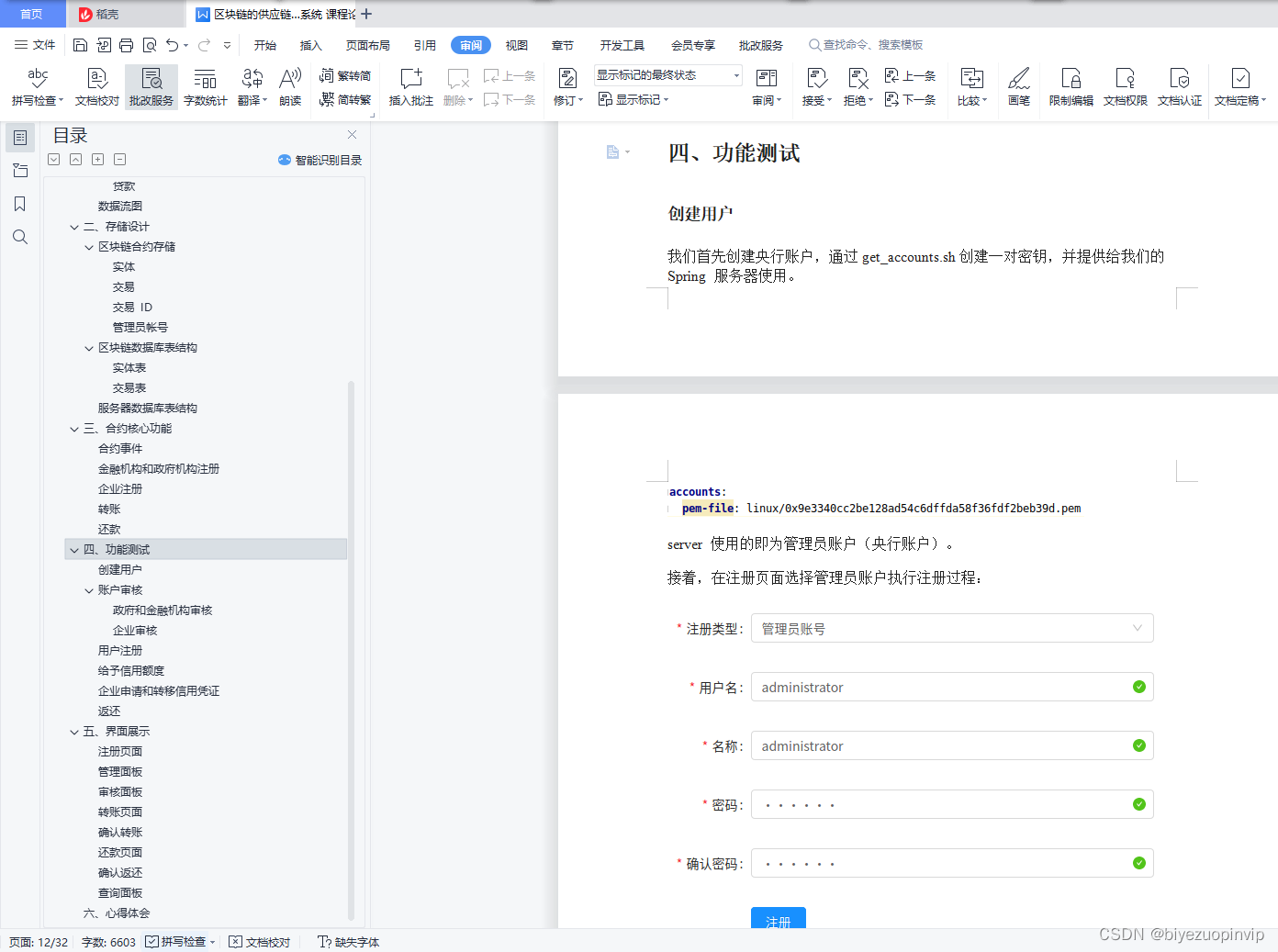This screenshot has height=952, width=1278.
Task: Click the 修订 track changes icon
Action: [x=568, y=86]
